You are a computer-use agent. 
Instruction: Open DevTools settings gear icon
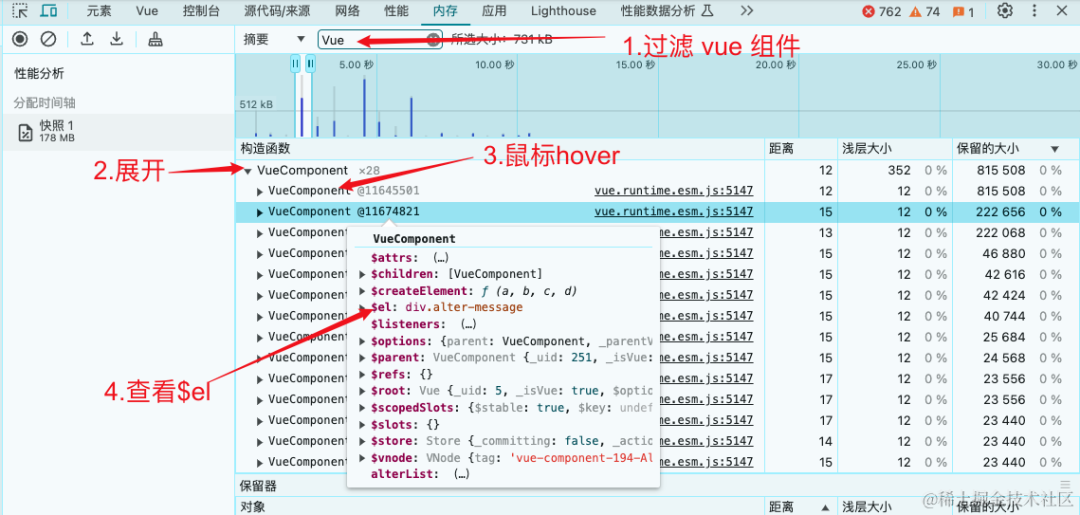click(x=1006, y=11)
